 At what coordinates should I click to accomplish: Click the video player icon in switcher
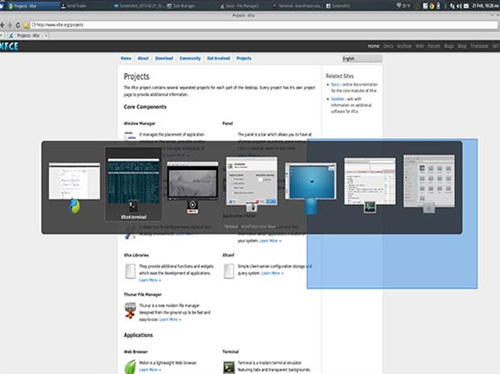pos(192,207)
